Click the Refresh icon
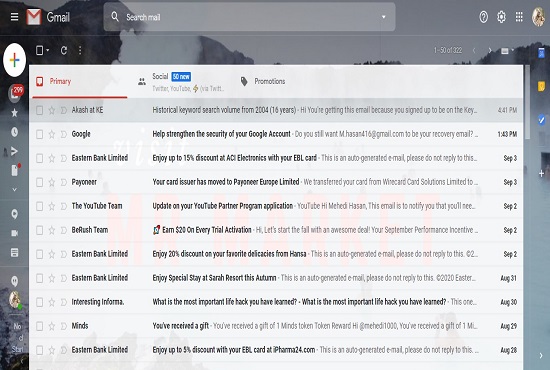Viewport: 550px width, 370px height. pyautogui.click(x=64, y=51)
